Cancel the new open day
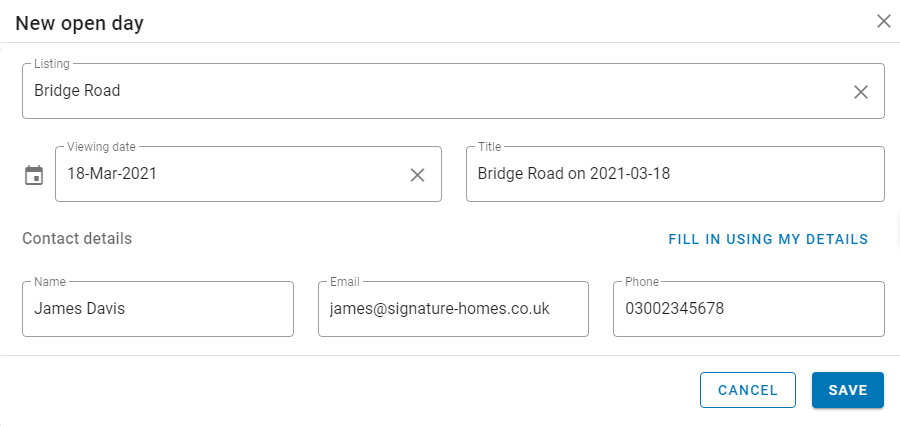 [748, 390]
